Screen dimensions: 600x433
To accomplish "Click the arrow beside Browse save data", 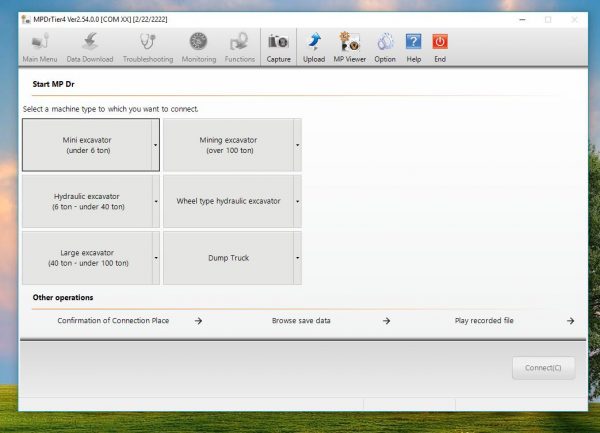I will point(386,321).
